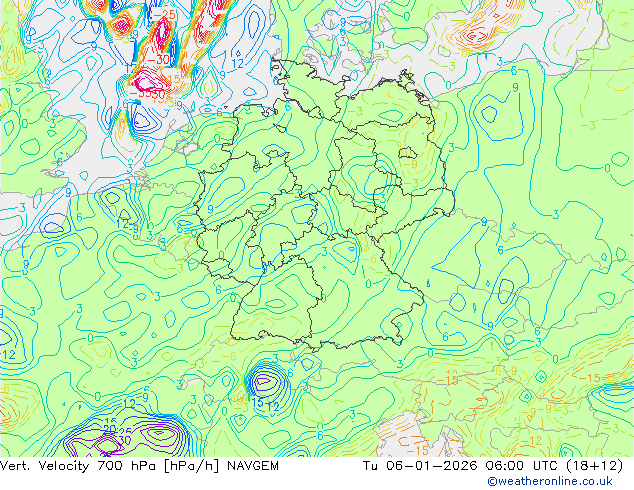
Task: Click the 'Tu 06-01-2026 06:00 UTC (18+12)' timestamp
Action: tap(493, 466)
